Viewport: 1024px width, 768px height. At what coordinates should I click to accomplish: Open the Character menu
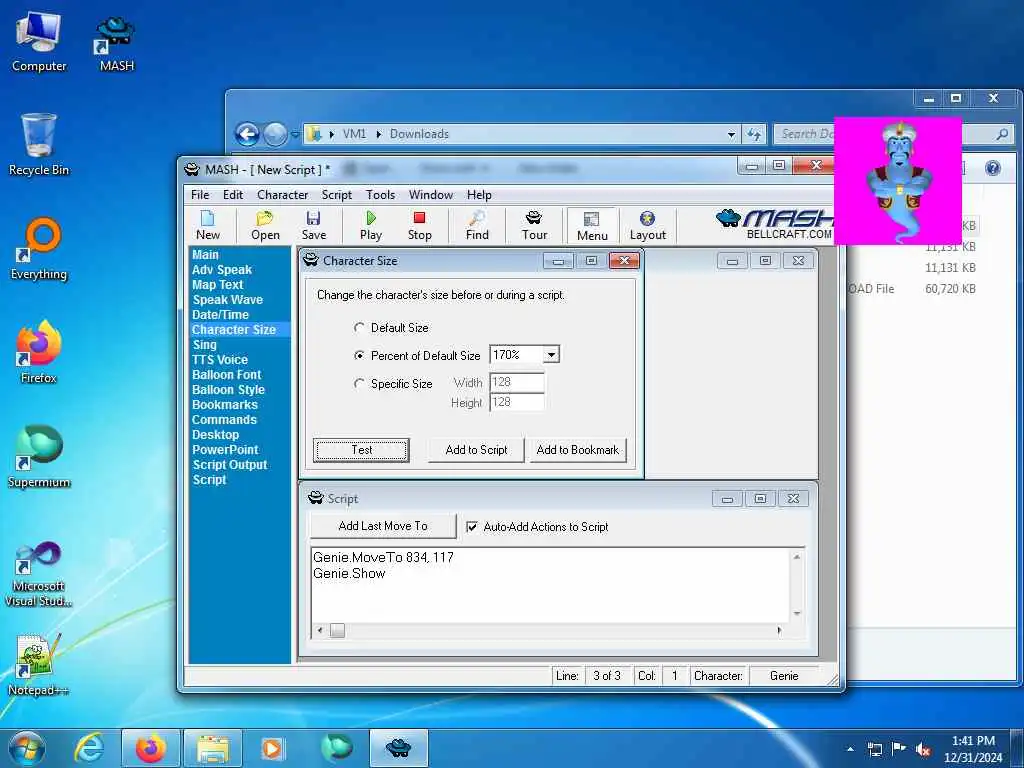tap(282, 195)
